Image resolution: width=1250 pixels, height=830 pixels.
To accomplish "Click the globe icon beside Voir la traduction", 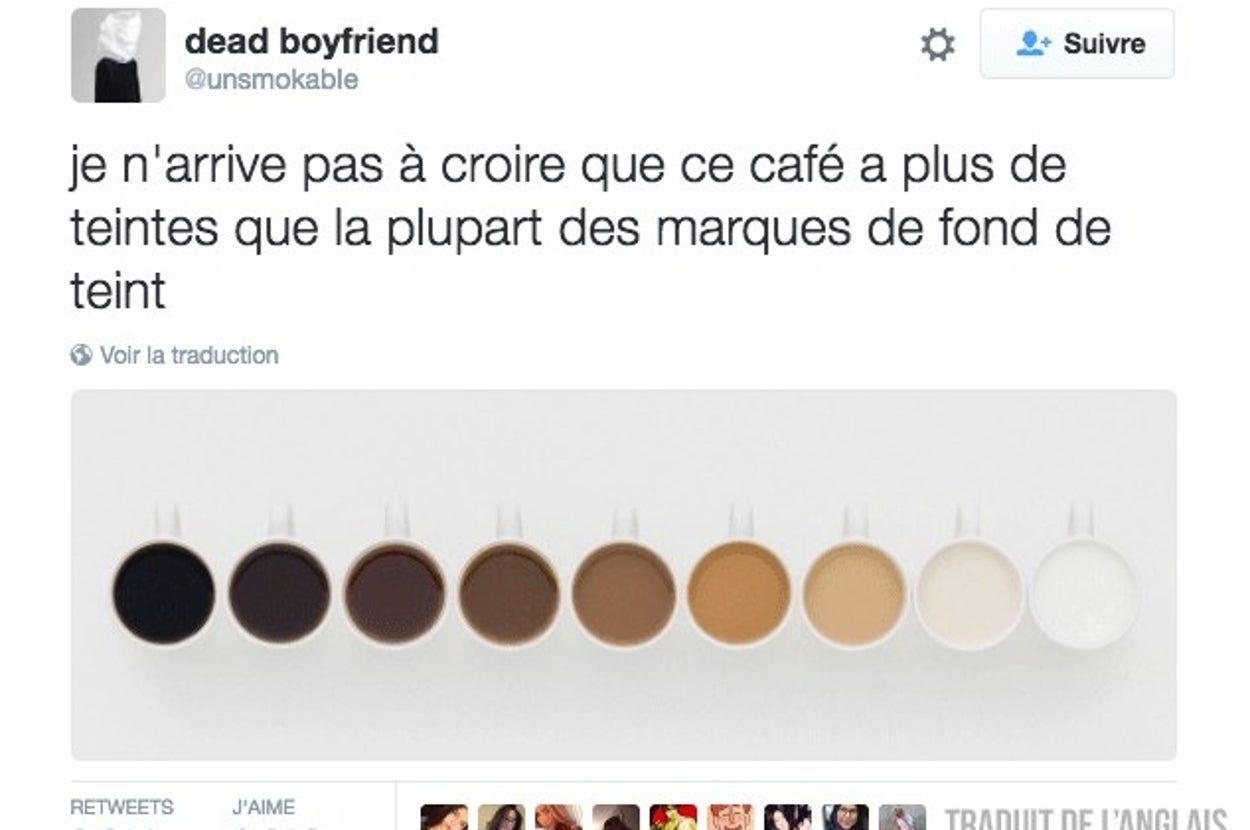I will tap(81, 355).
